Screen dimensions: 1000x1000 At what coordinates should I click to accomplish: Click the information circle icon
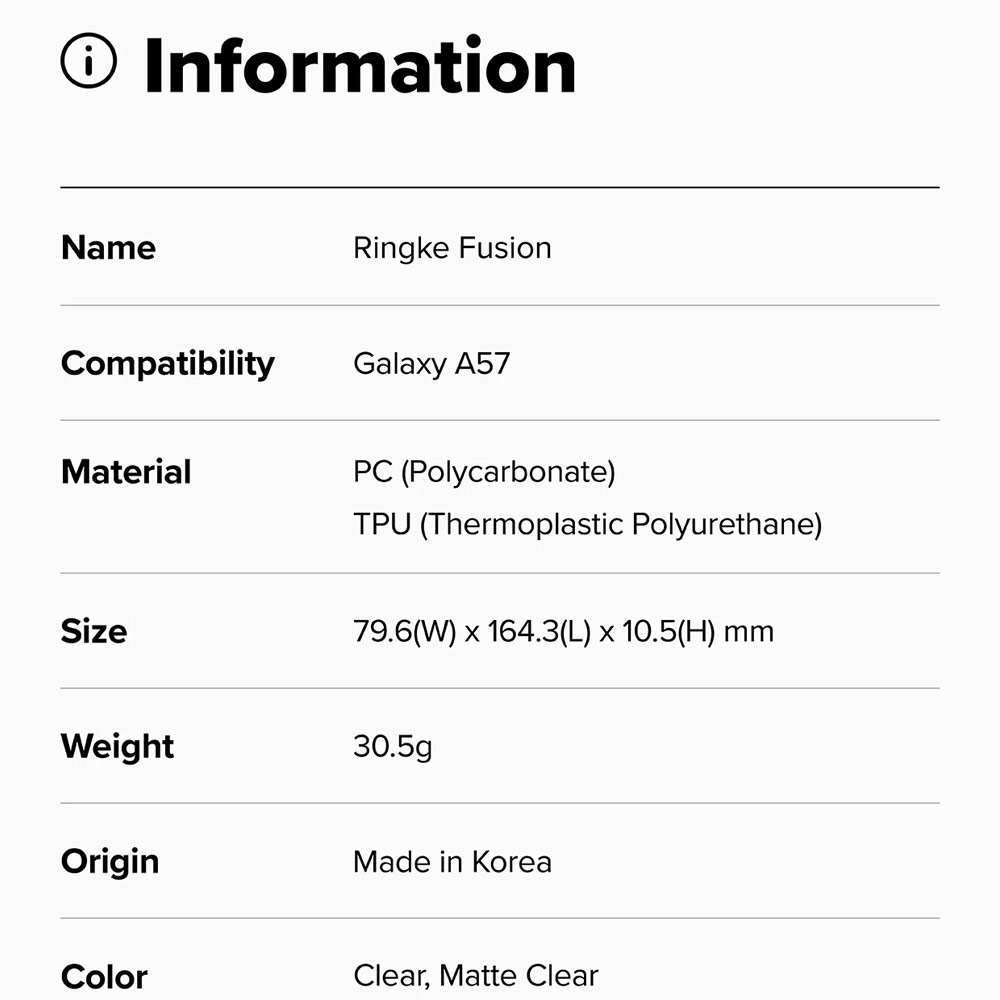click(89, 61)
